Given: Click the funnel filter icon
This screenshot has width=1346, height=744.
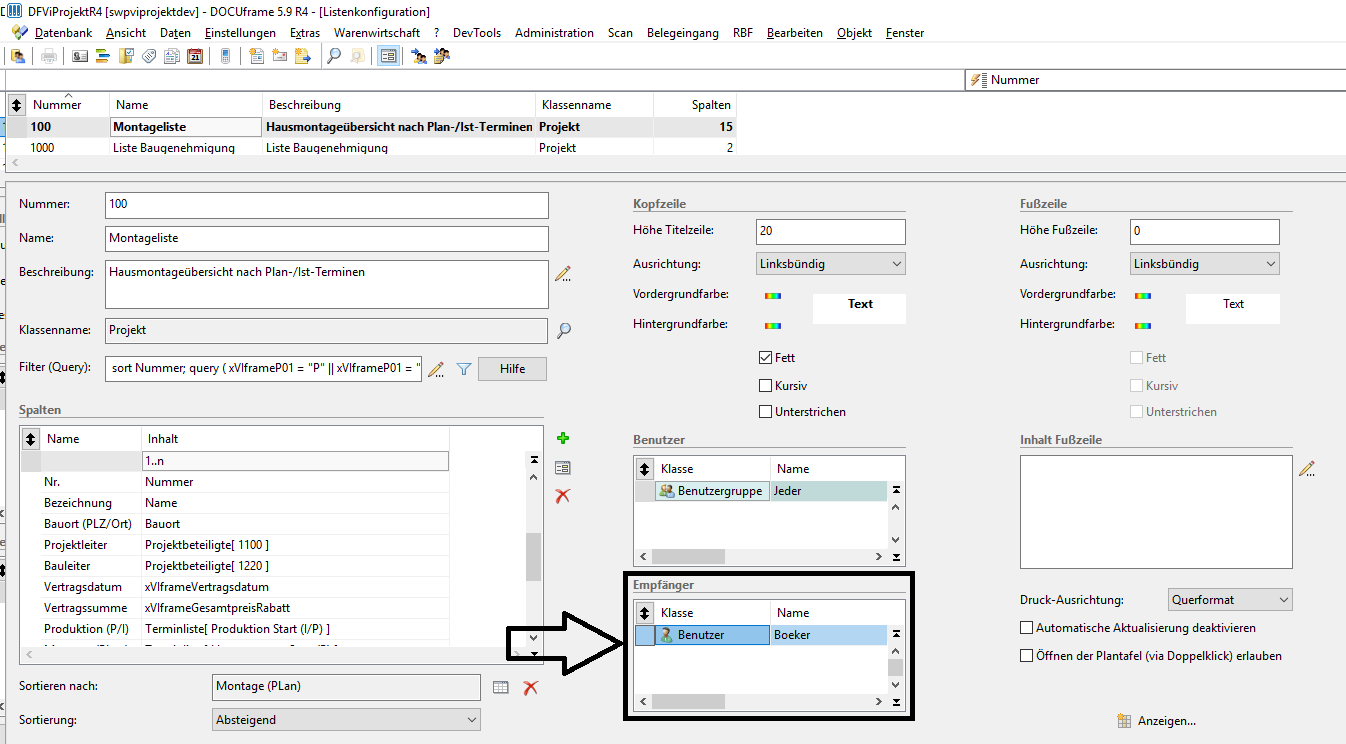Looking at the screenshot, I should (x=464, y=369).
